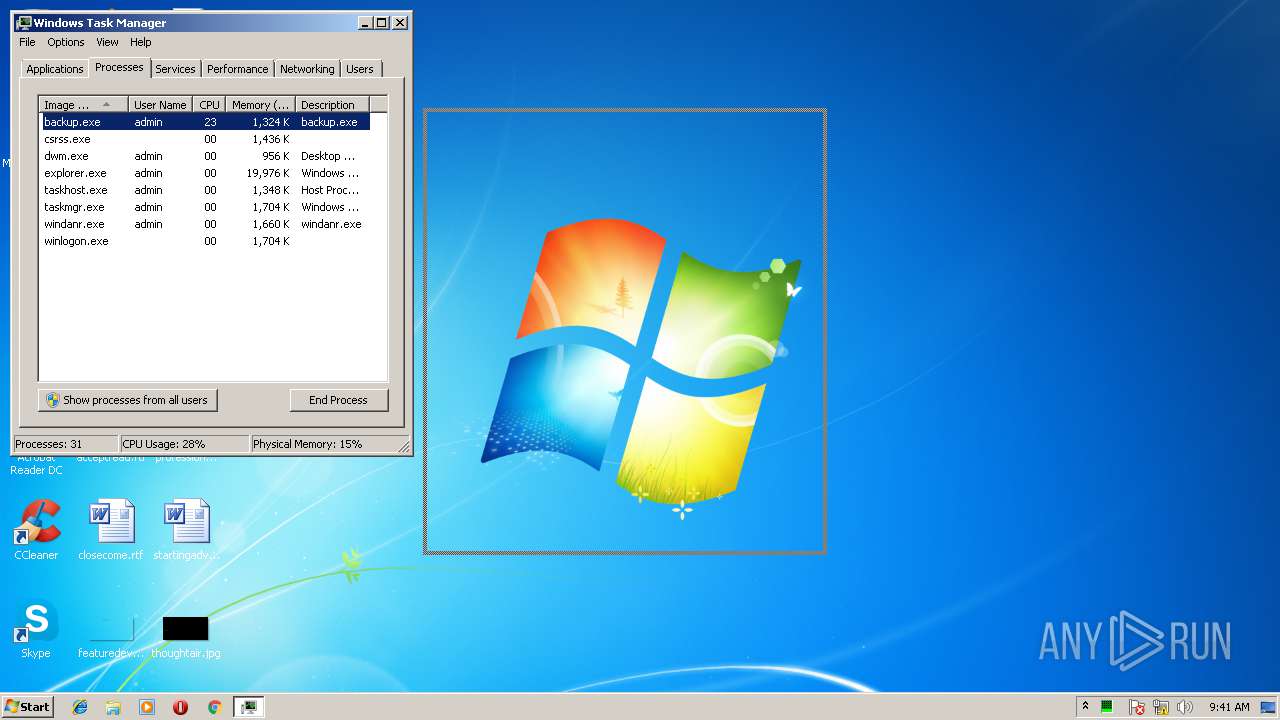This screenshot has height=720, width=1280.
Task: Click the Task Manager CPU tray icon
Action: click(x=1107, y=707)
